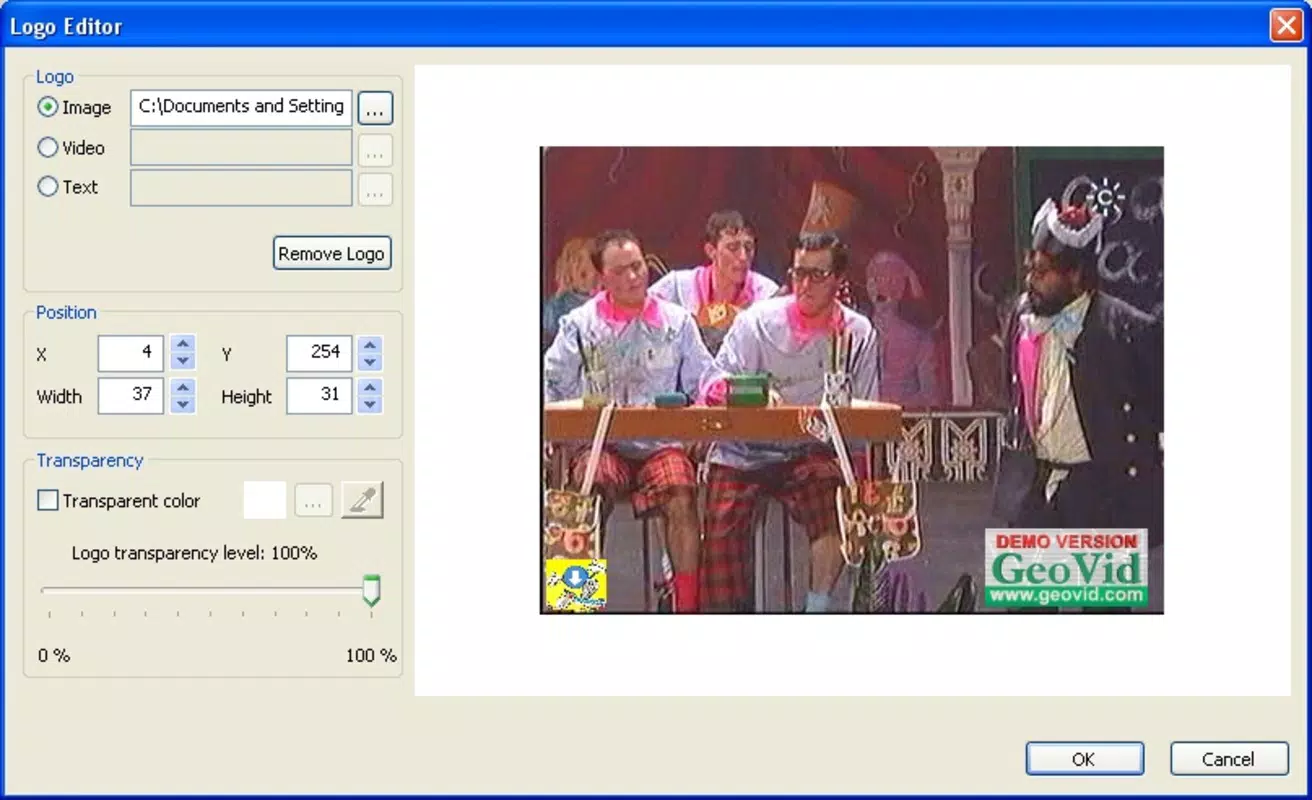Cancel the Logo Editor dialog

point(1229,759)
